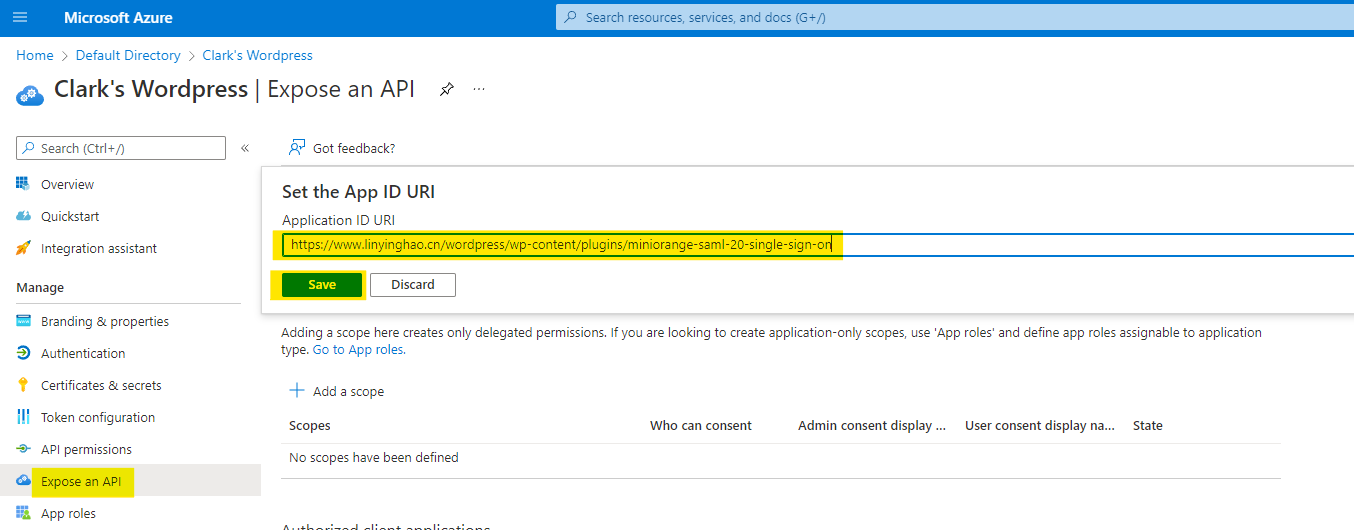Image resolution: width=1354 pixels, height=530 pixels.
Task: Pin the Expose an API page
Action: tap(447, 89)
